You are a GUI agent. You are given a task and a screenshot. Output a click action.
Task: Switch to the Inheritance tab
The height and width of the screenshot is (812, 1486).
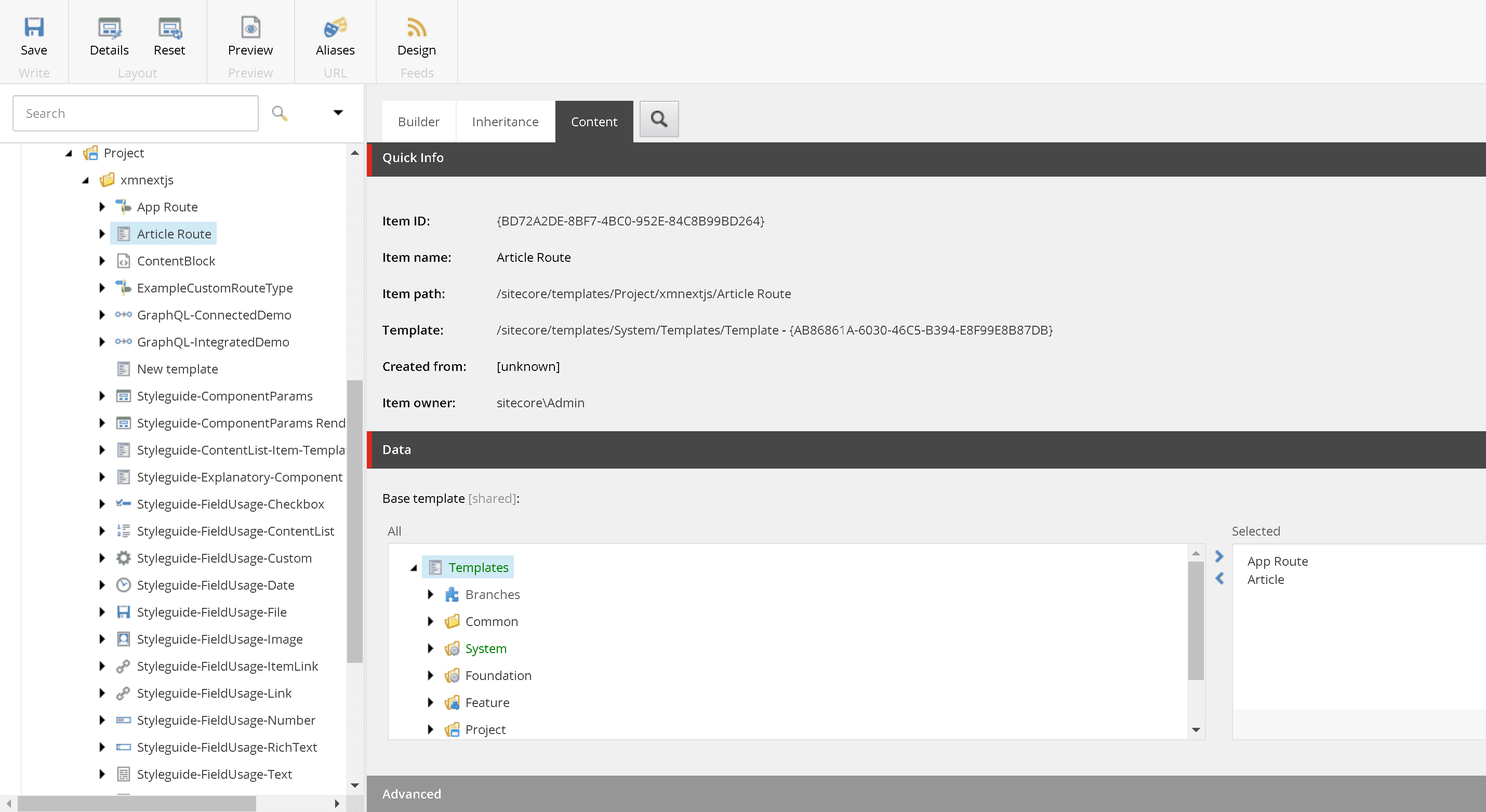click(x=505, y=122)
